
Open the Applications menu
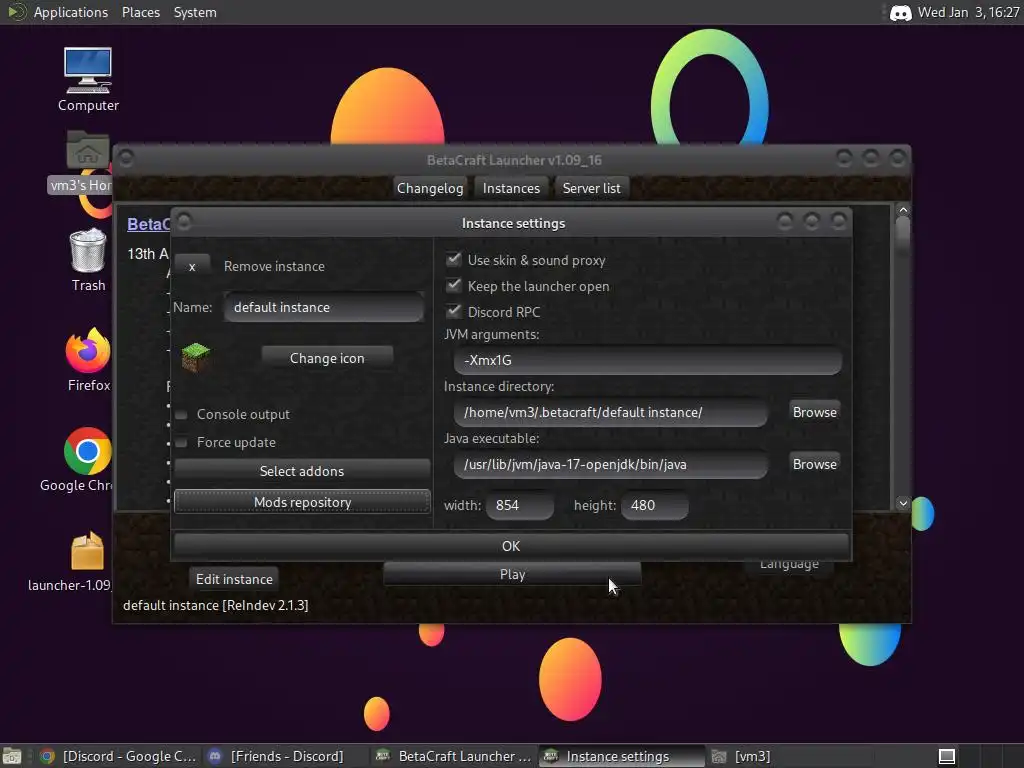[71, 12]
